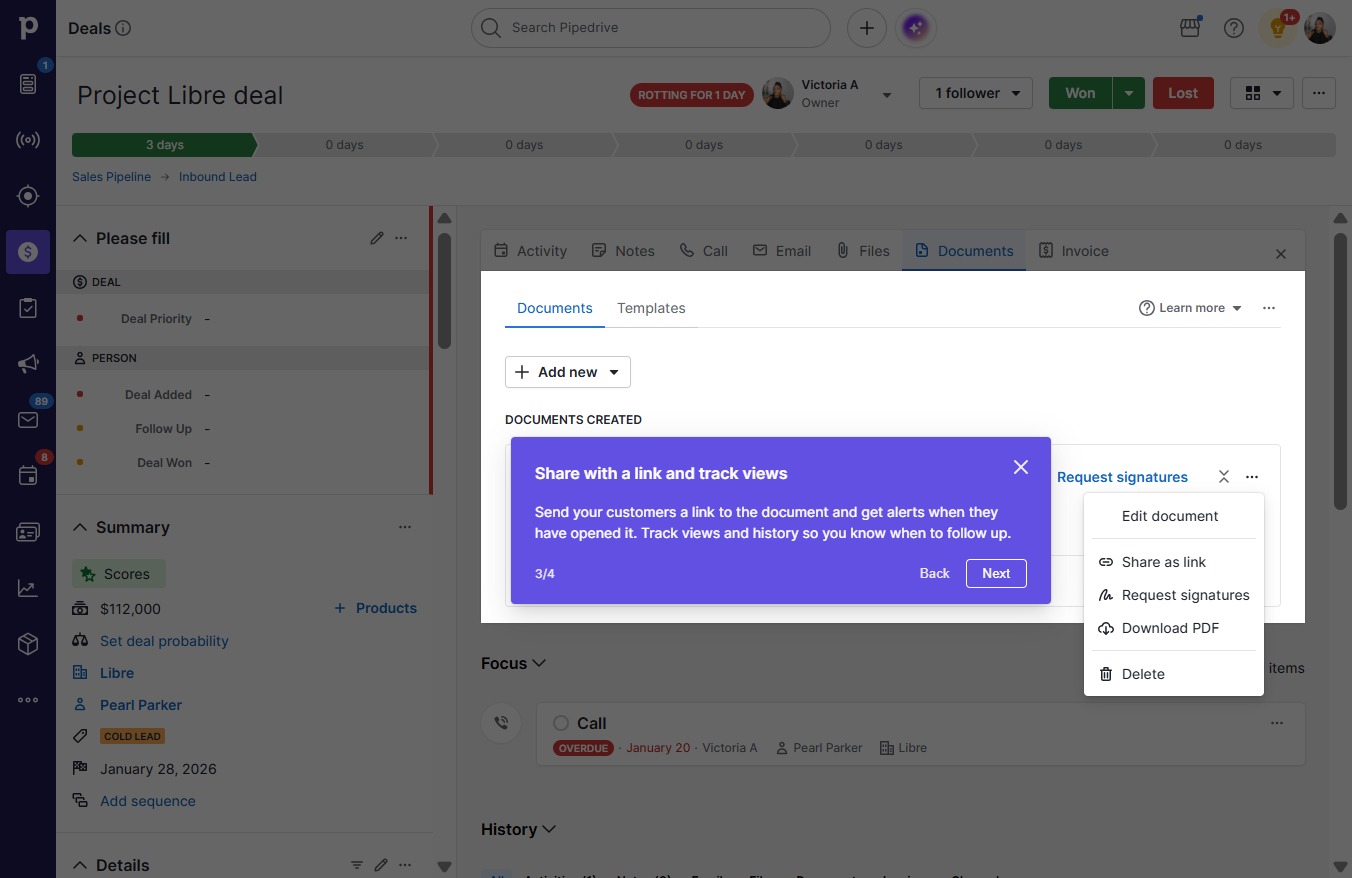Switch to the Email tab
Image resolution: width=1352 pixels, height=878 pixels.
tap(782, 251)
